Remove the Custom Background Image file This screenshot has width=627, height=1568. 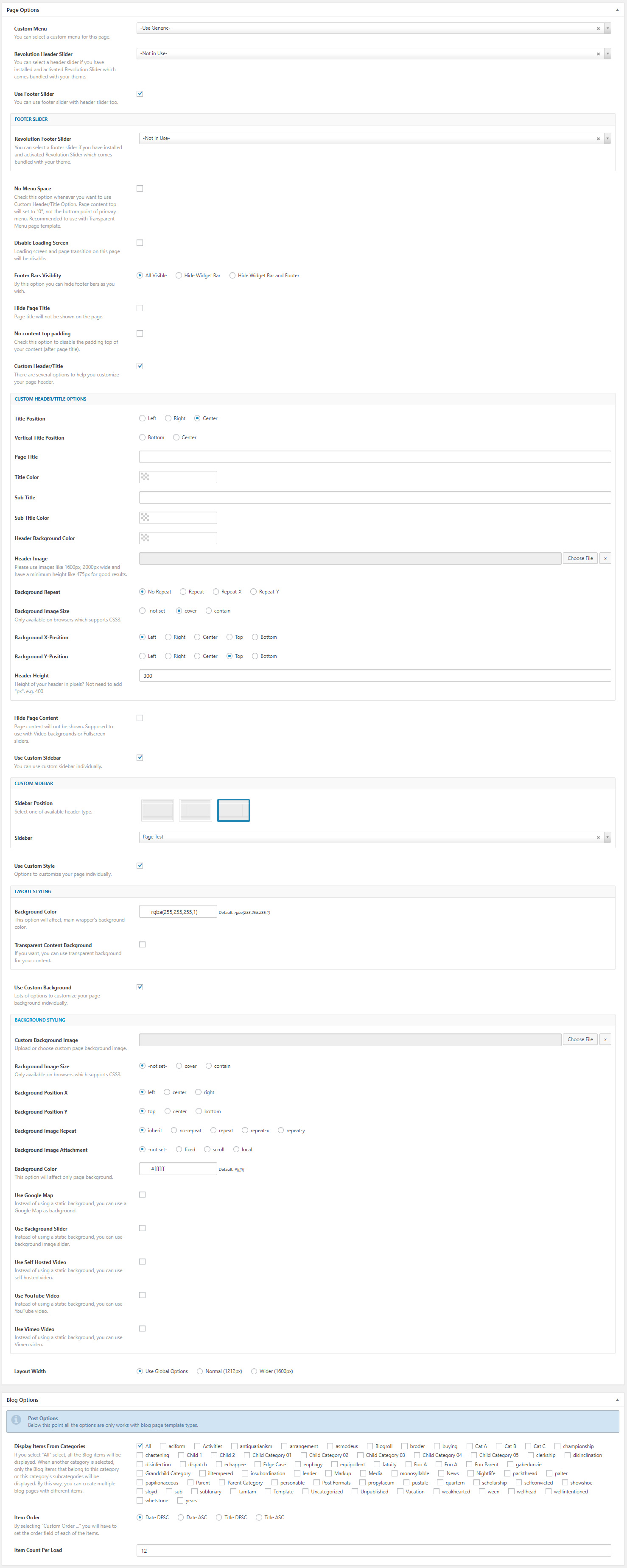[x=605, y=1040]
